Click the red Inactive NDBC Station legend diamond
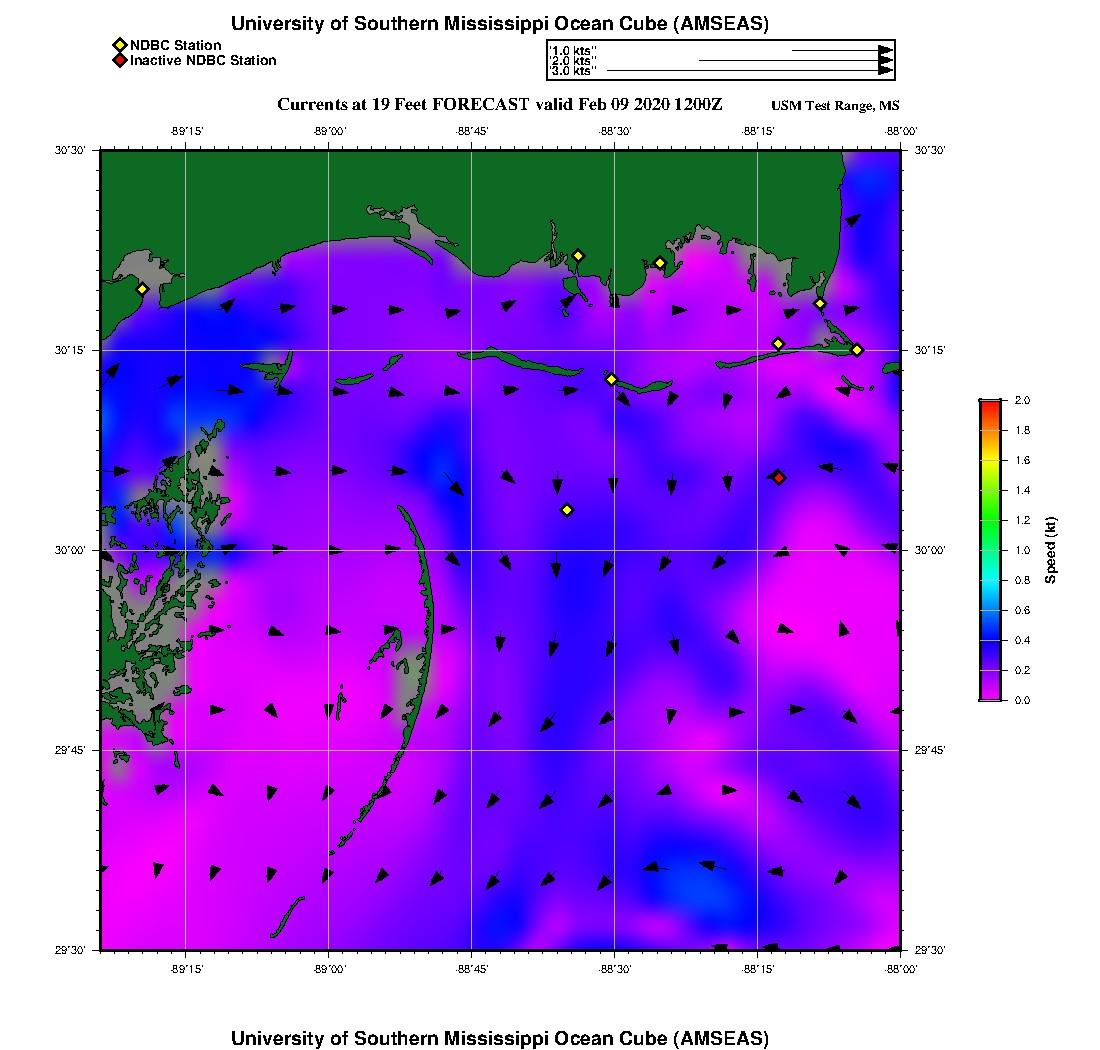Screen dimensions: 1100x1050 119,61
